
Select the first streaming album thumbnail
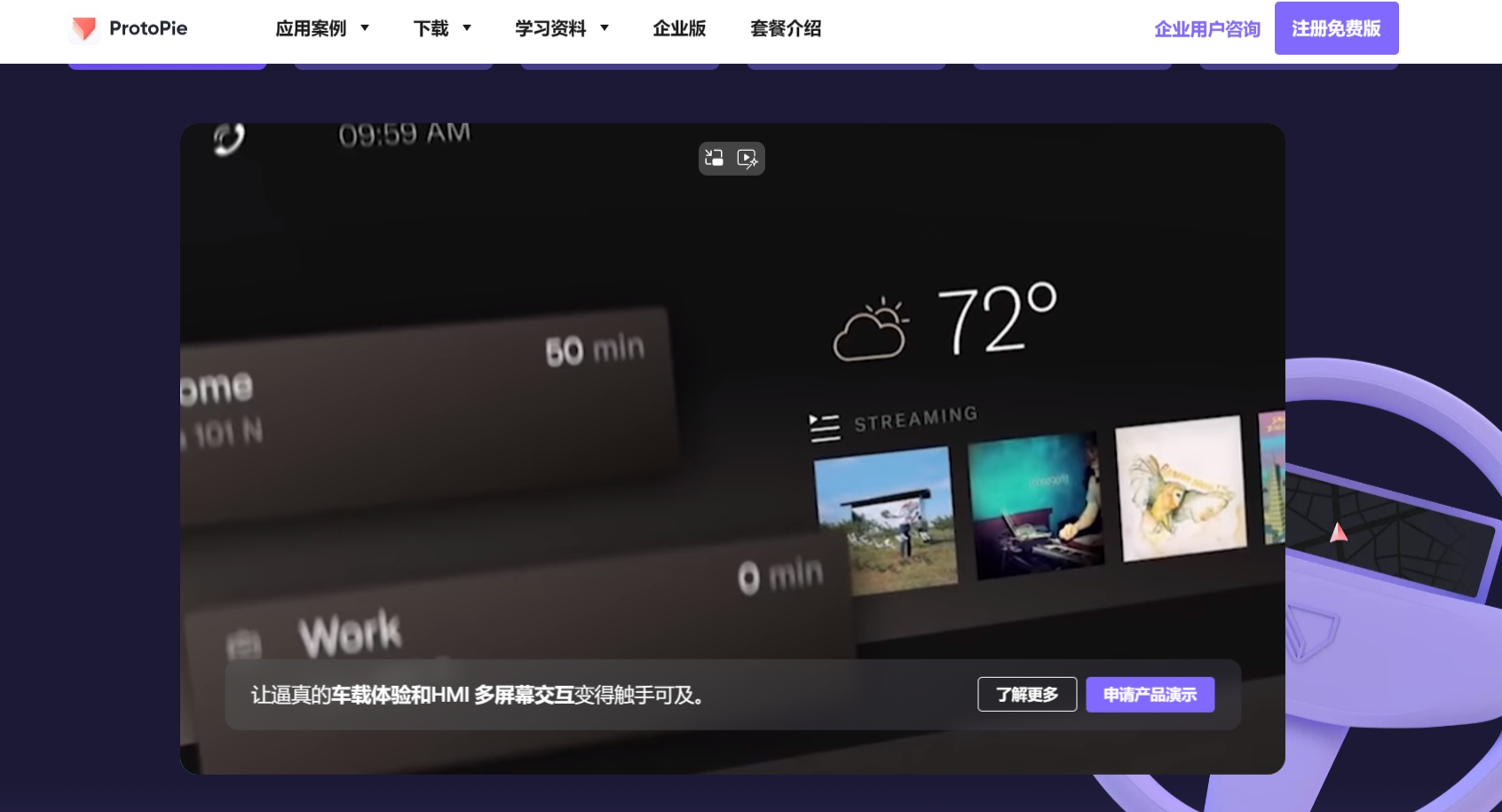tap(886, 520)
